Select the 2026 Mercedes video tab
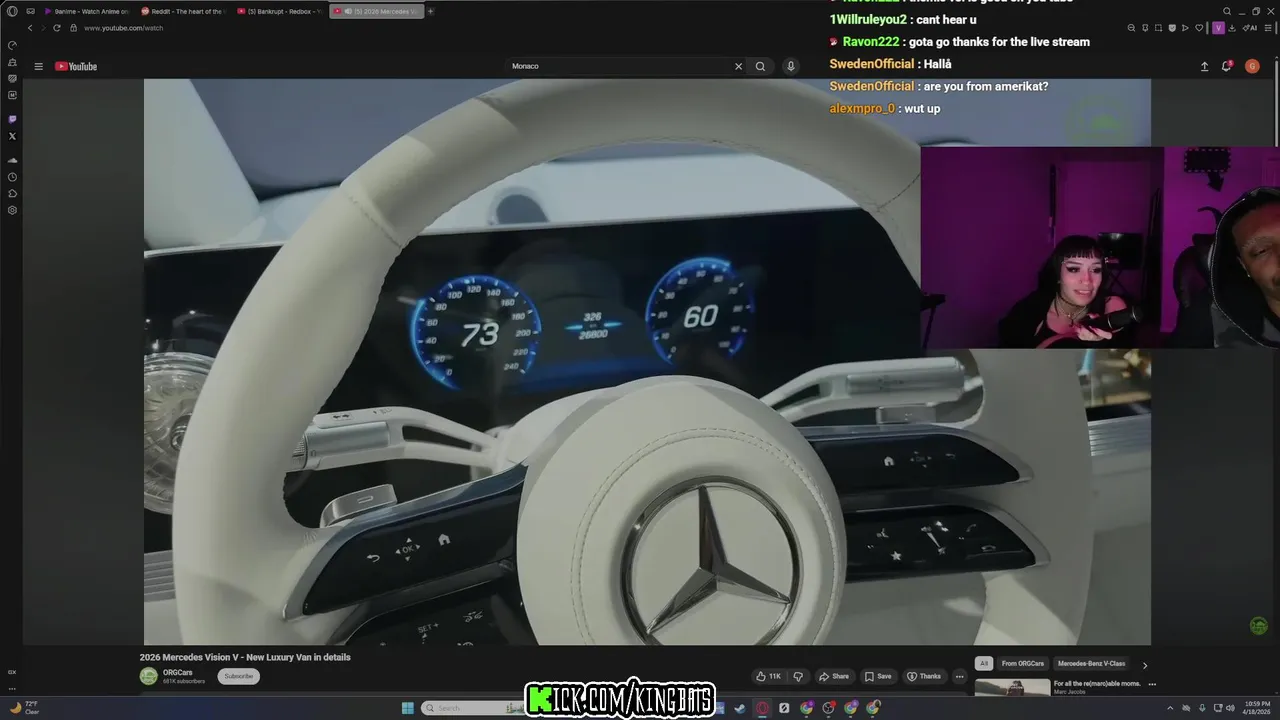Screen dimensions: 1280x720 pyautogui.click(x=375, y=11)
